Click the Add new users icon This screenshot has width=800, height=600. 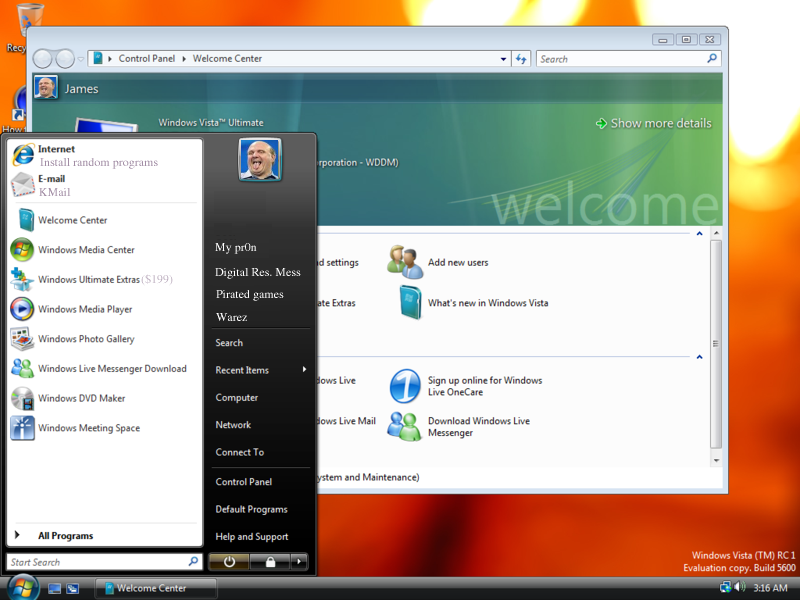(x=405, y=262)
